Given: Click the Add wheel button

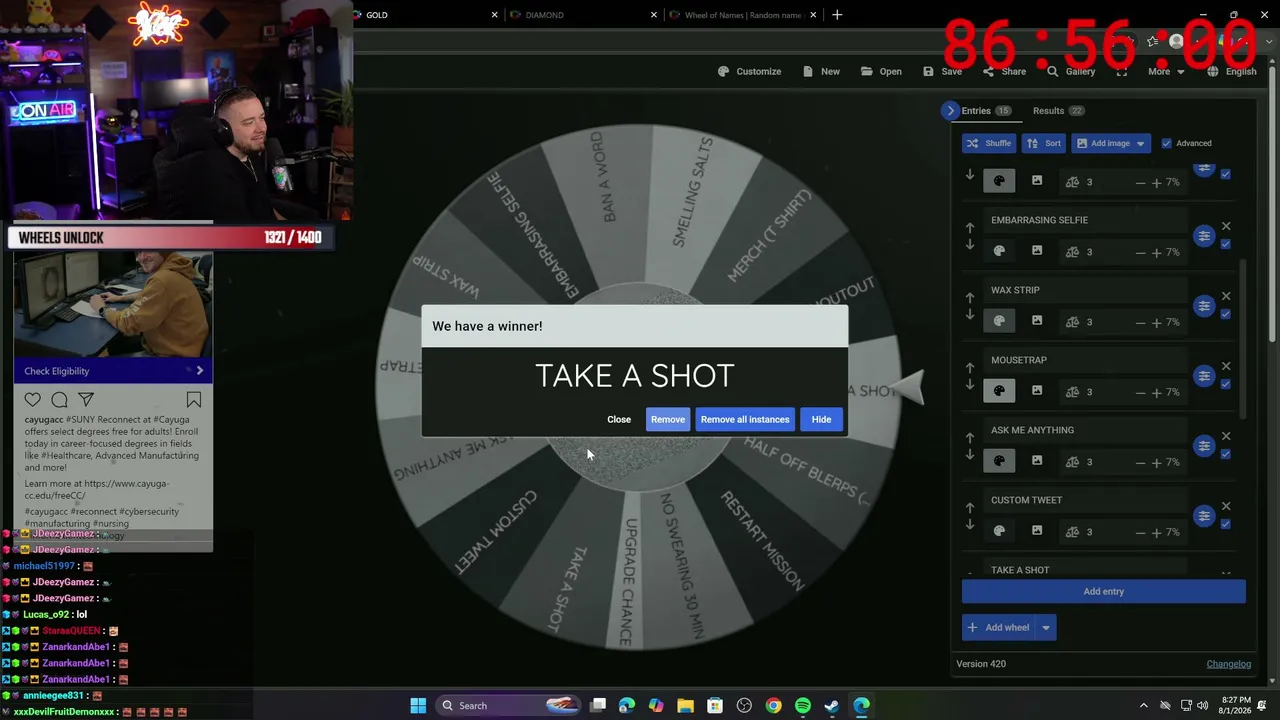Looking at the screenshot, I should tap(998, 627).
